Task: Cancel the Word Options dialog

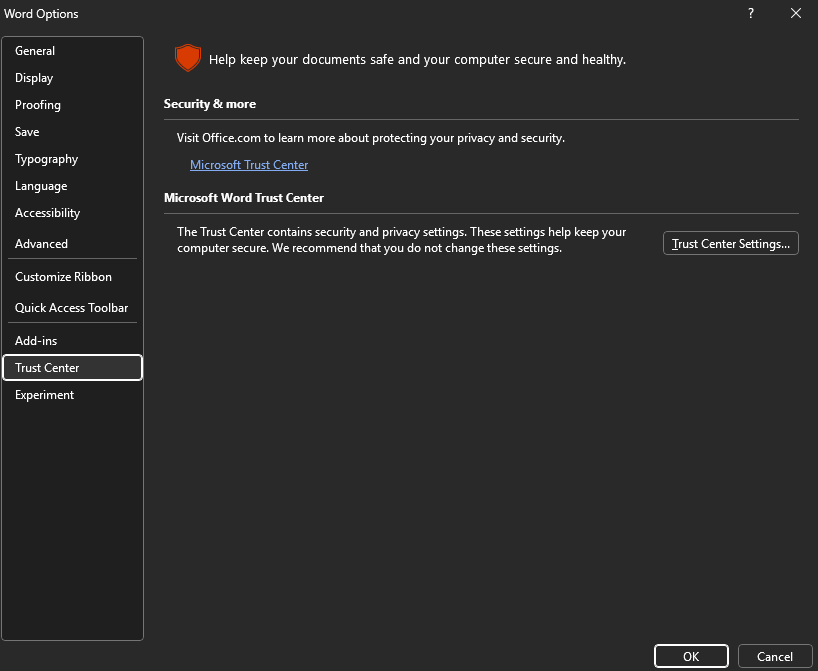Action: pos(775,656)
